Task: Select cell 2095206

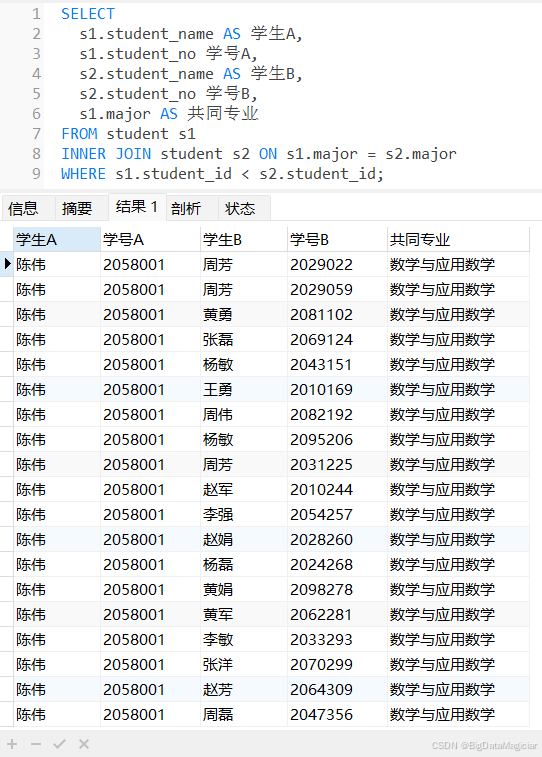Action: (337, 439)
